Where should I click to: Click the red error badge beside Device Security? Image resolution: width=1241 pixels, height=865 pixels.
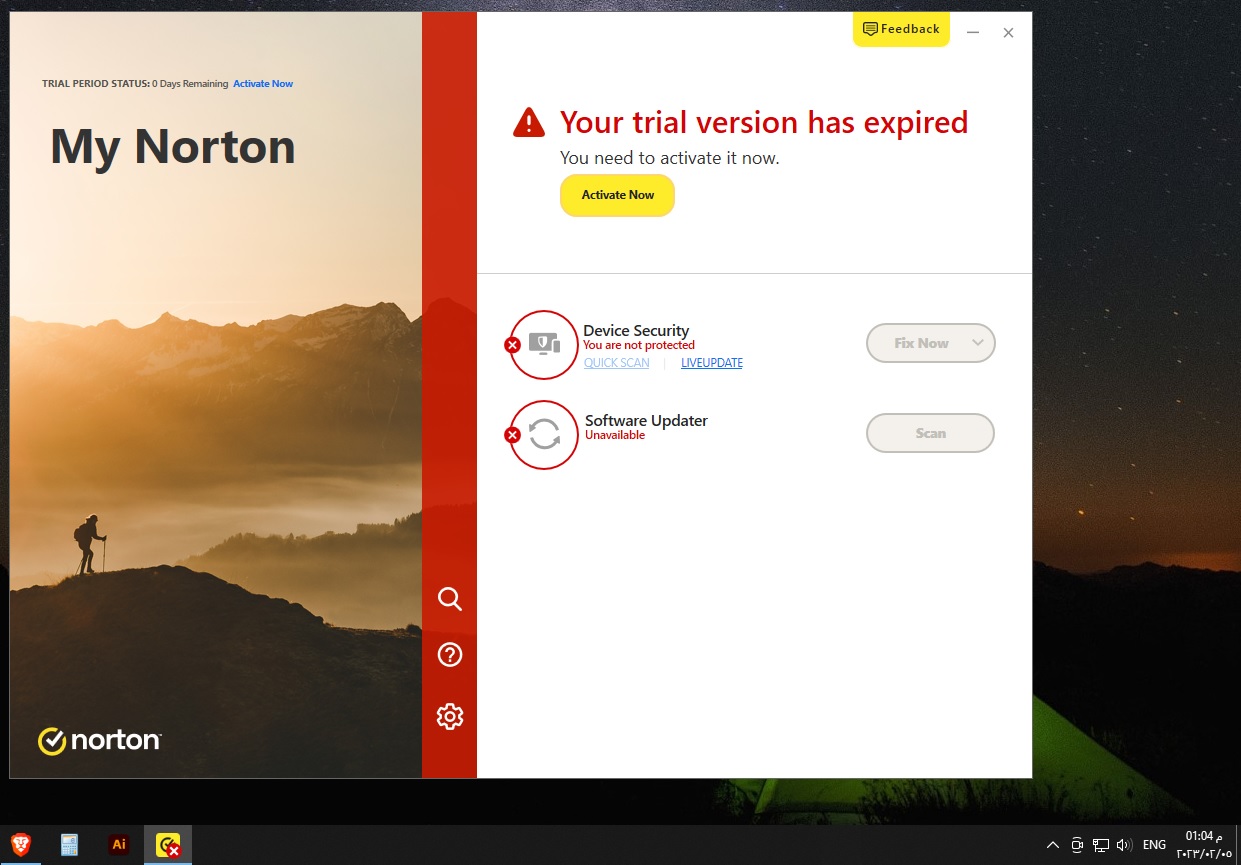512,345
